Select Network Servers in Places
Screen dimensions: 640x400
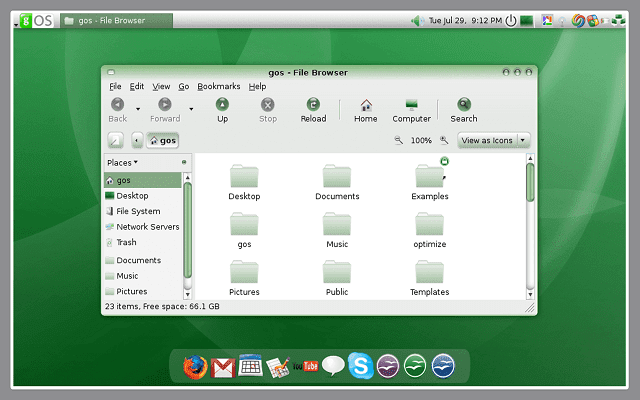[143, 227]
